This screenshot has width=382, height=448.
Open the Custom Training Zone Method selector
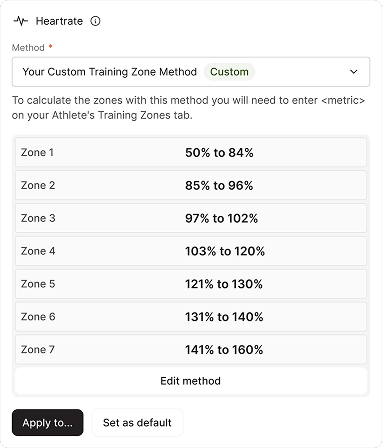pos(191,72)
